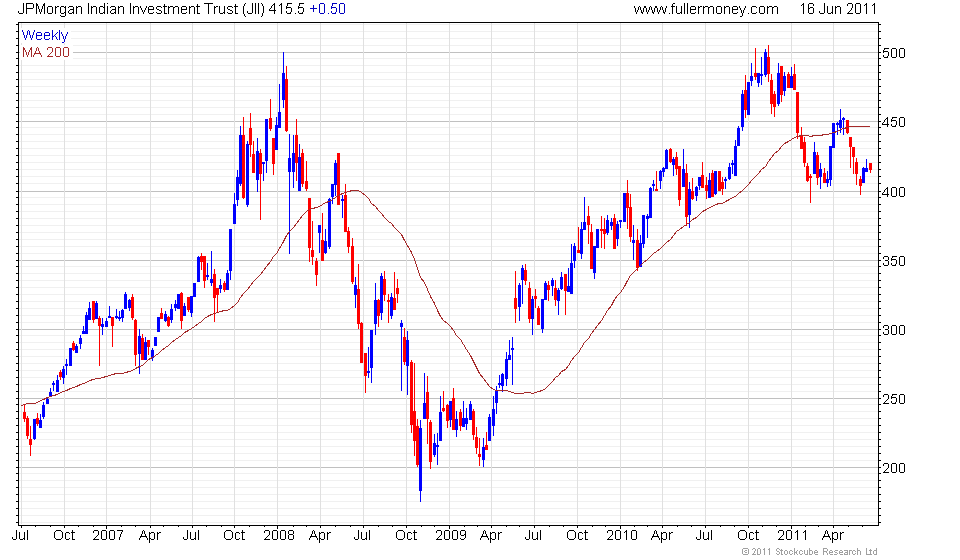The image size is (960, 560).
Task: Click the 2009 year label on time axis
Action: (x=451, y=536)
